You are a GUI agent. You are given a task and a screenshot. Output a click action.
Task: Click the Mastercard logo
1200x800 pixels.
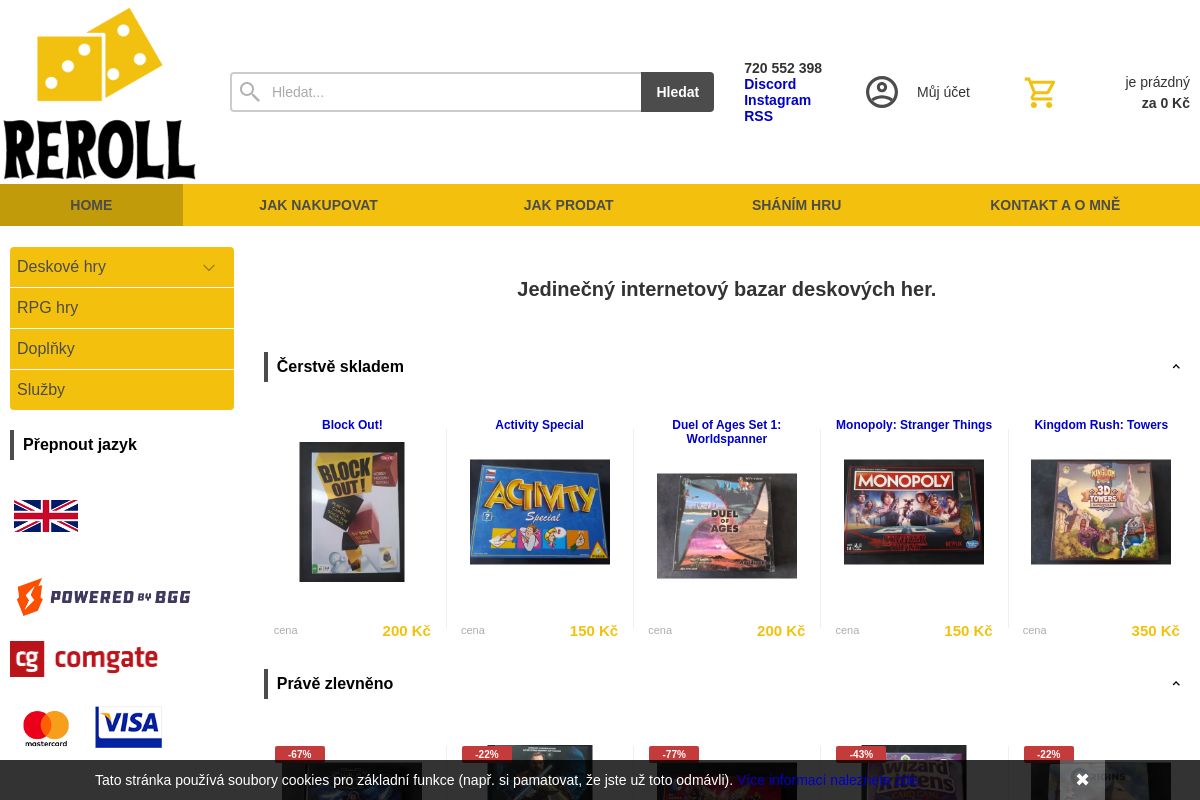click(46, 729)
